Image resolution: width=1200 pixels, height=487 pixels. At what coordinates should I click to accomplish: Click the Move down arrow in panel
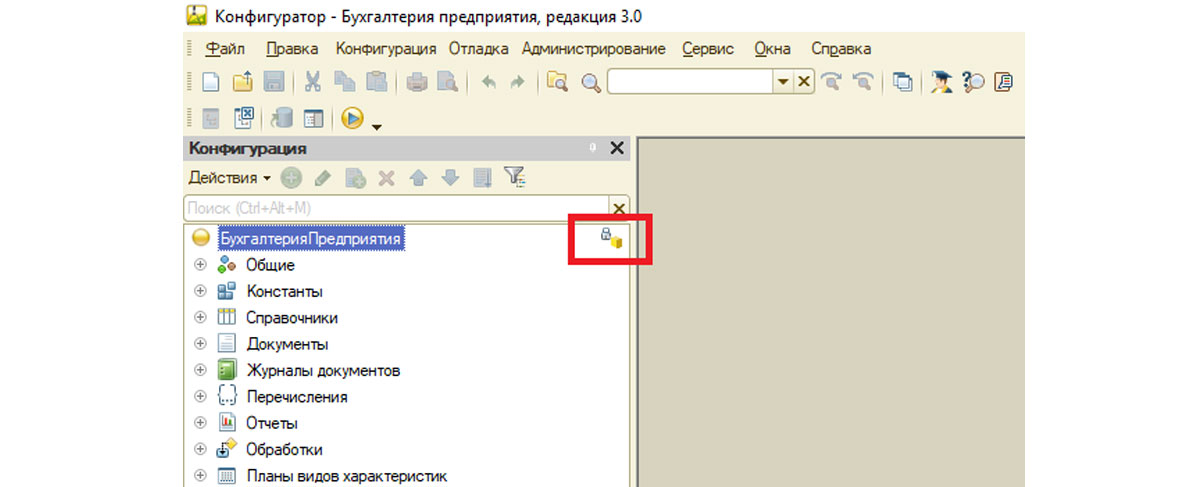[x=450, y=178]
